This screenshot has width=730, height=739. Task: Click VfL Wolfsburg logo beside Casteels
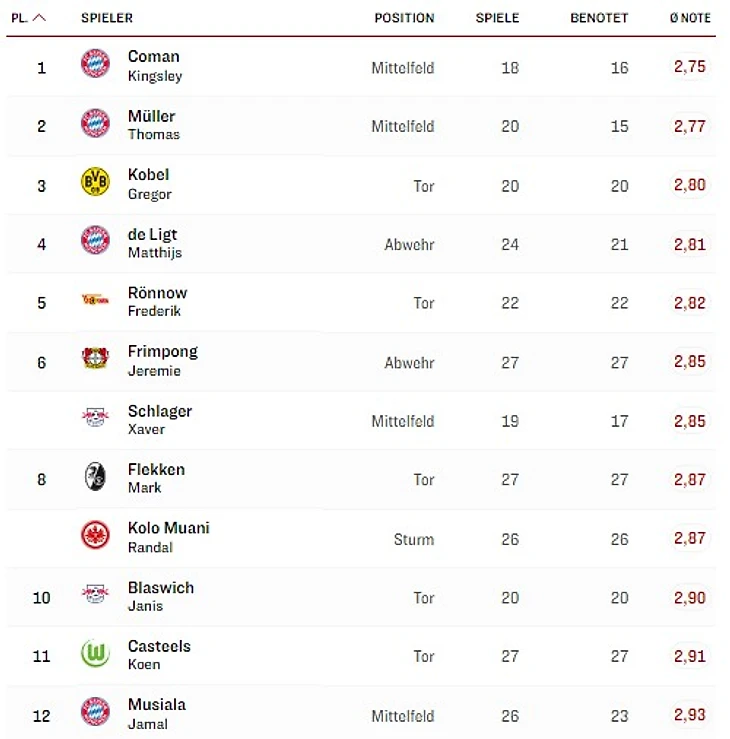click(95, 654)
